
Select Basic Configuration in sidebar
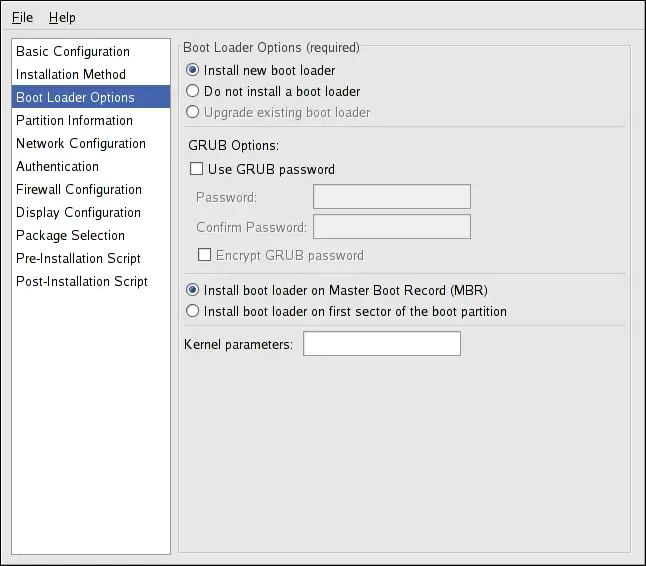tap(73, 51)
